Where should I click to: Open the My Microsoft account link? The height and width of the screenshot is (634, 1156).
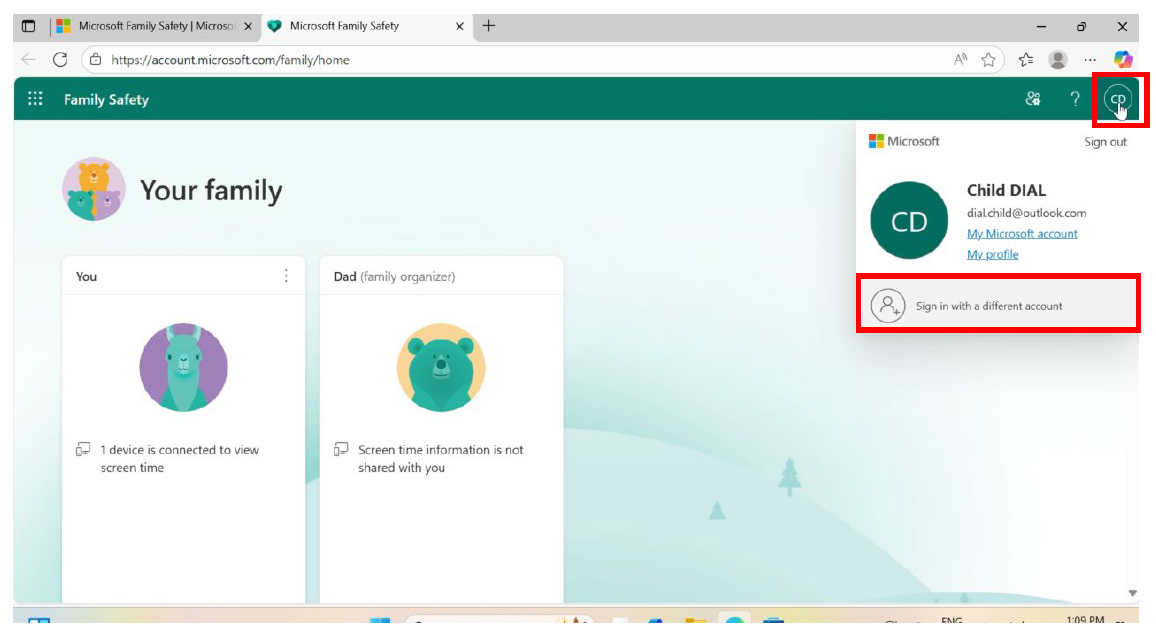[1022, 234]
